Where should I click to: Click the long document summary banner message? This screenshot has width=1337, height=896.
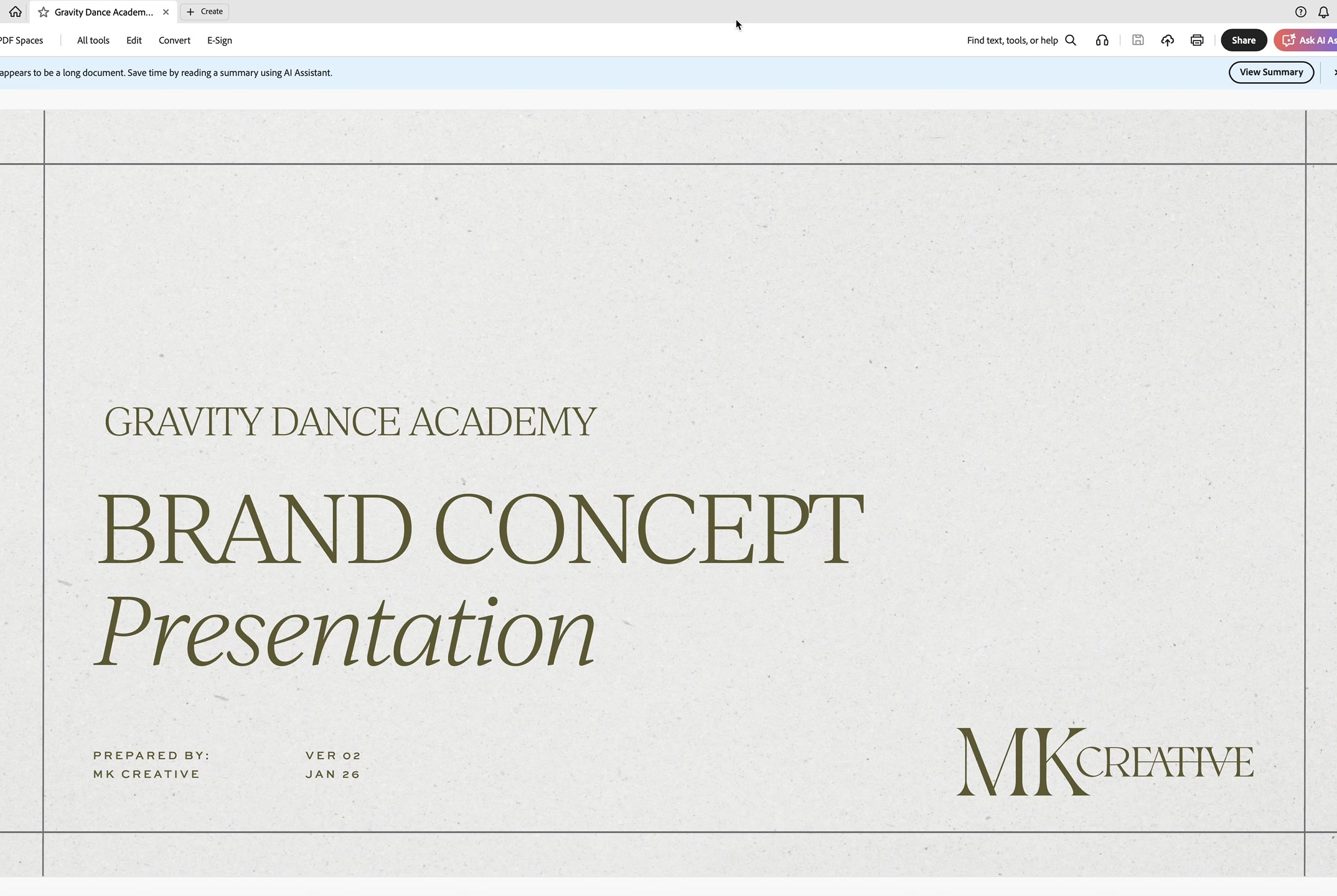click(166, 73)
